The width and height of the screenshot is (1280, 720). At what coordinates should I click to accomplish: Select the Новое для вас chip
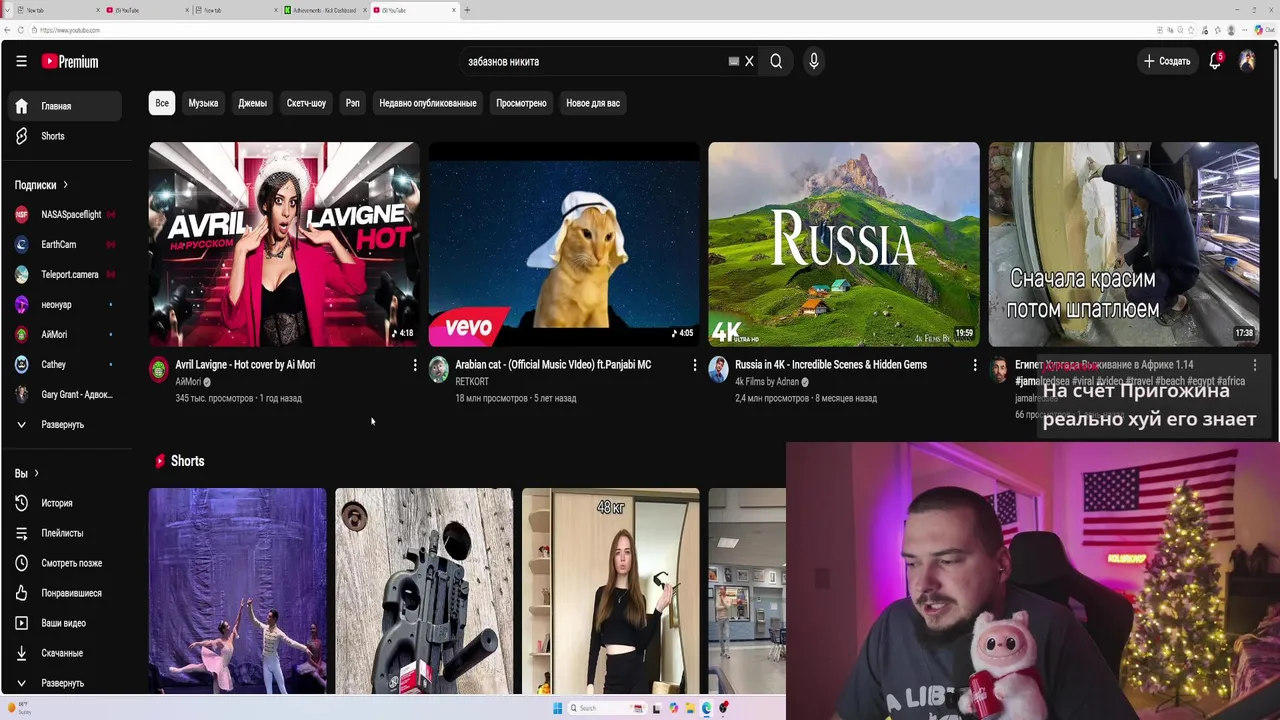tap(593, 103)
